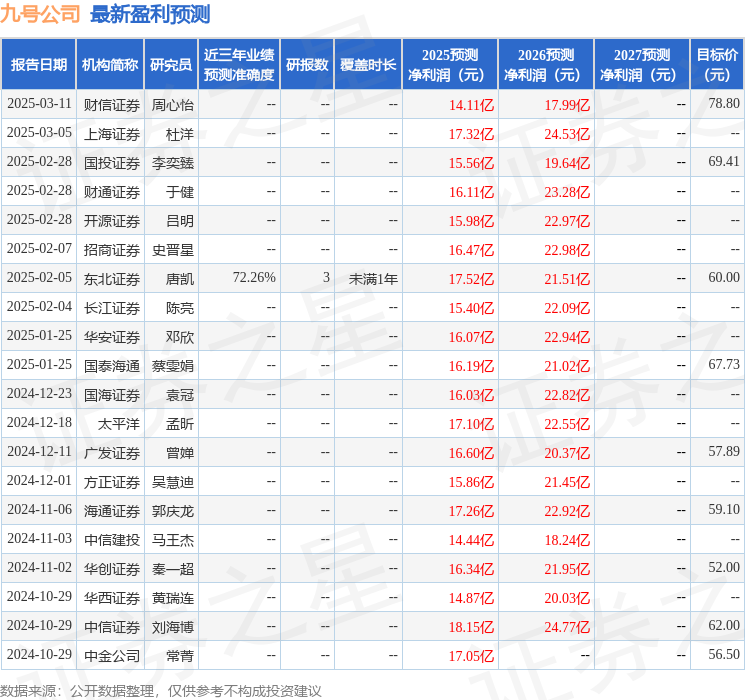Select 华安证券 institution cell
745x700 pixels.
[112, 337]
